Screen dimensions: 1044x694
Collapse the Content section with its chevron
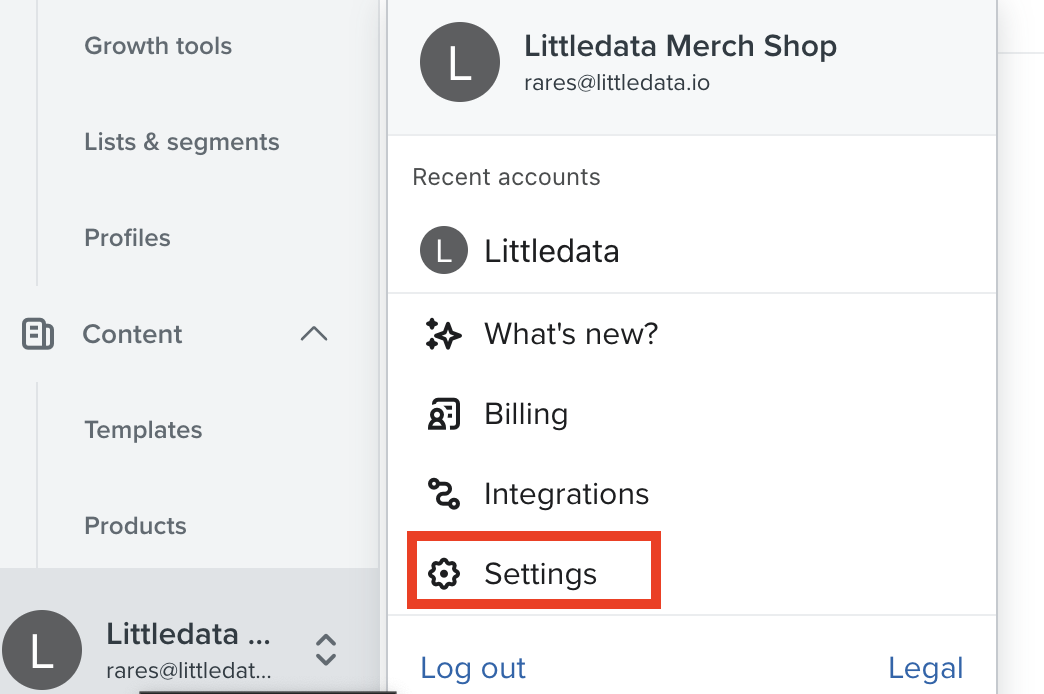(x=314, y=334)
